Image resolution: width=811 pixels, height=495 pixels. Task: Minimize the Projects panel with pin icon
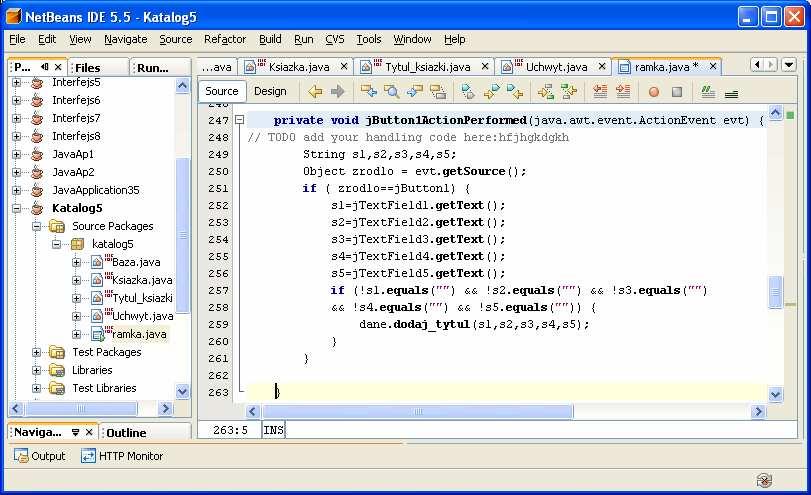(45, 67)
